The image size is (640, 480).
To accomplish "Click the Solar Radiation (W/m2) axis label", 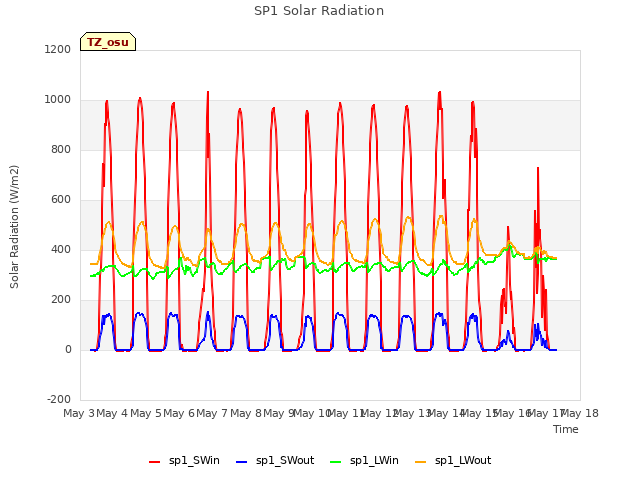I will click(x=14, y=227).
